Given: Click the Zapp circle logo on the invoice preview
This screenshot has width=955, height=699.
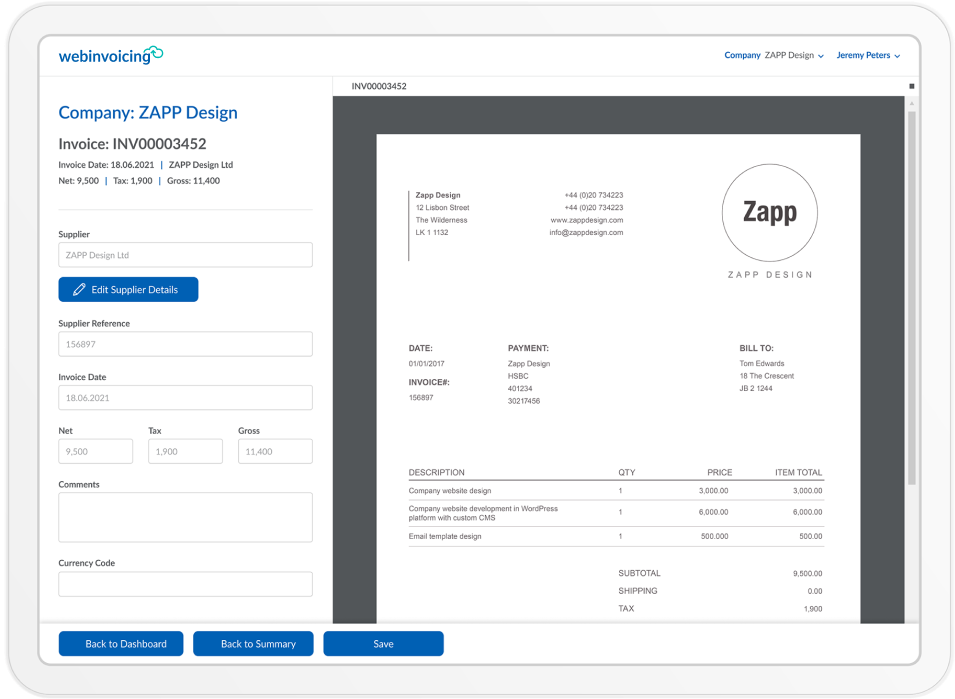Looking at the screenshot, I should 769,213.
